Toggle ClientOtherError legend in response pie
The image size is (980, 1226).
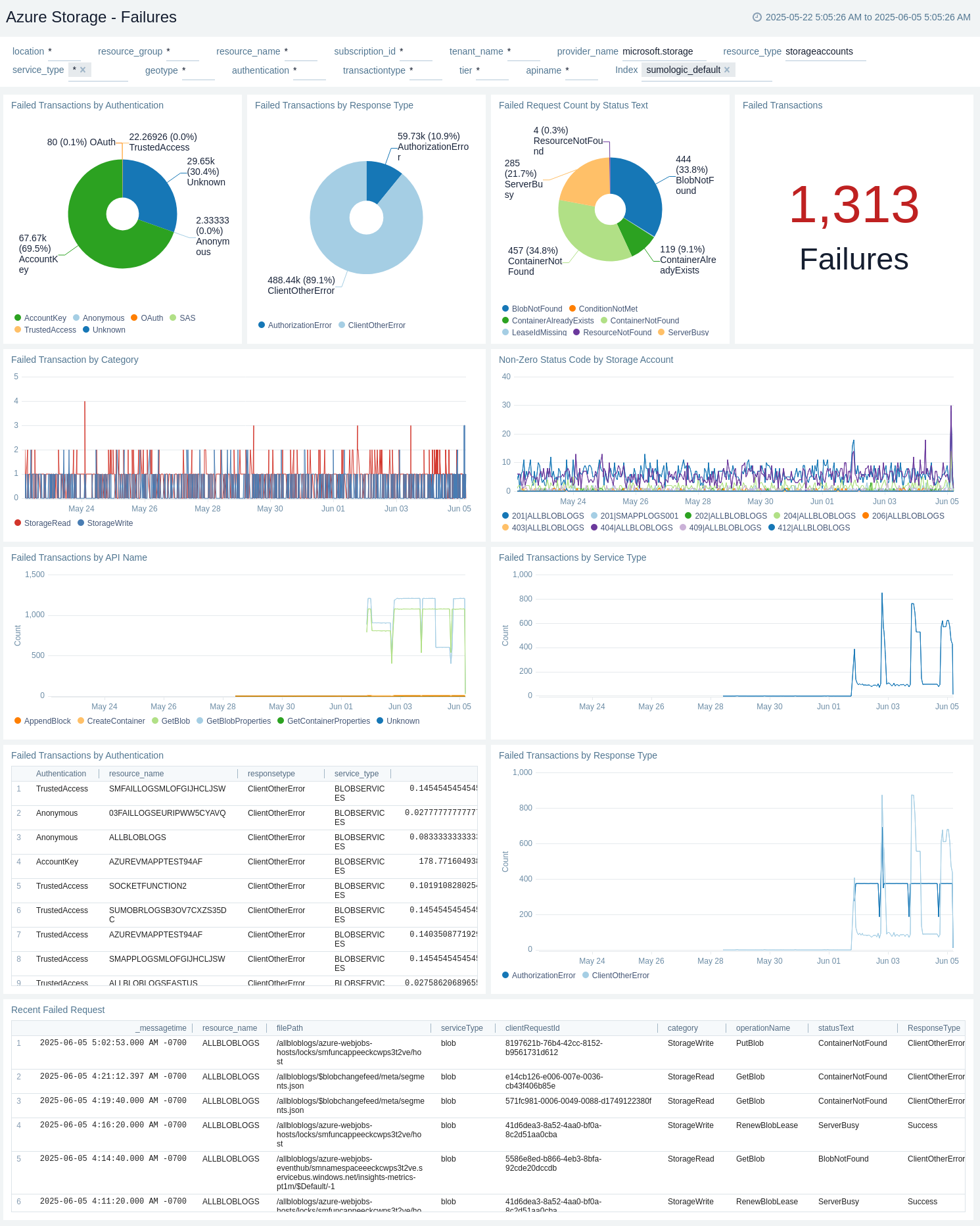click(x=372, y=325)
